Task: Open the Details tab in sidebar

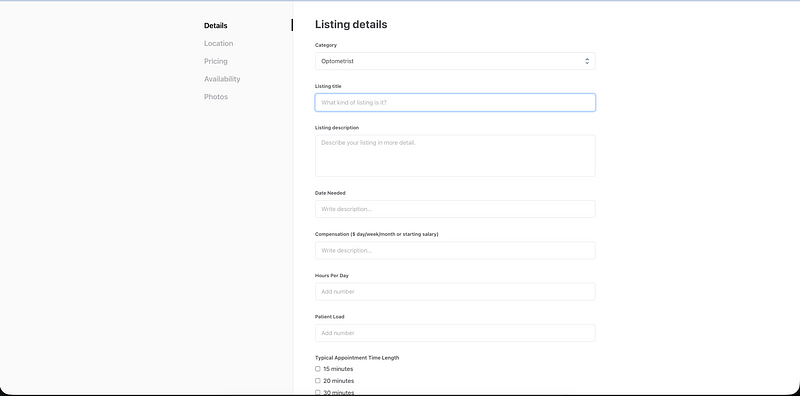Action: pos(216,26)
